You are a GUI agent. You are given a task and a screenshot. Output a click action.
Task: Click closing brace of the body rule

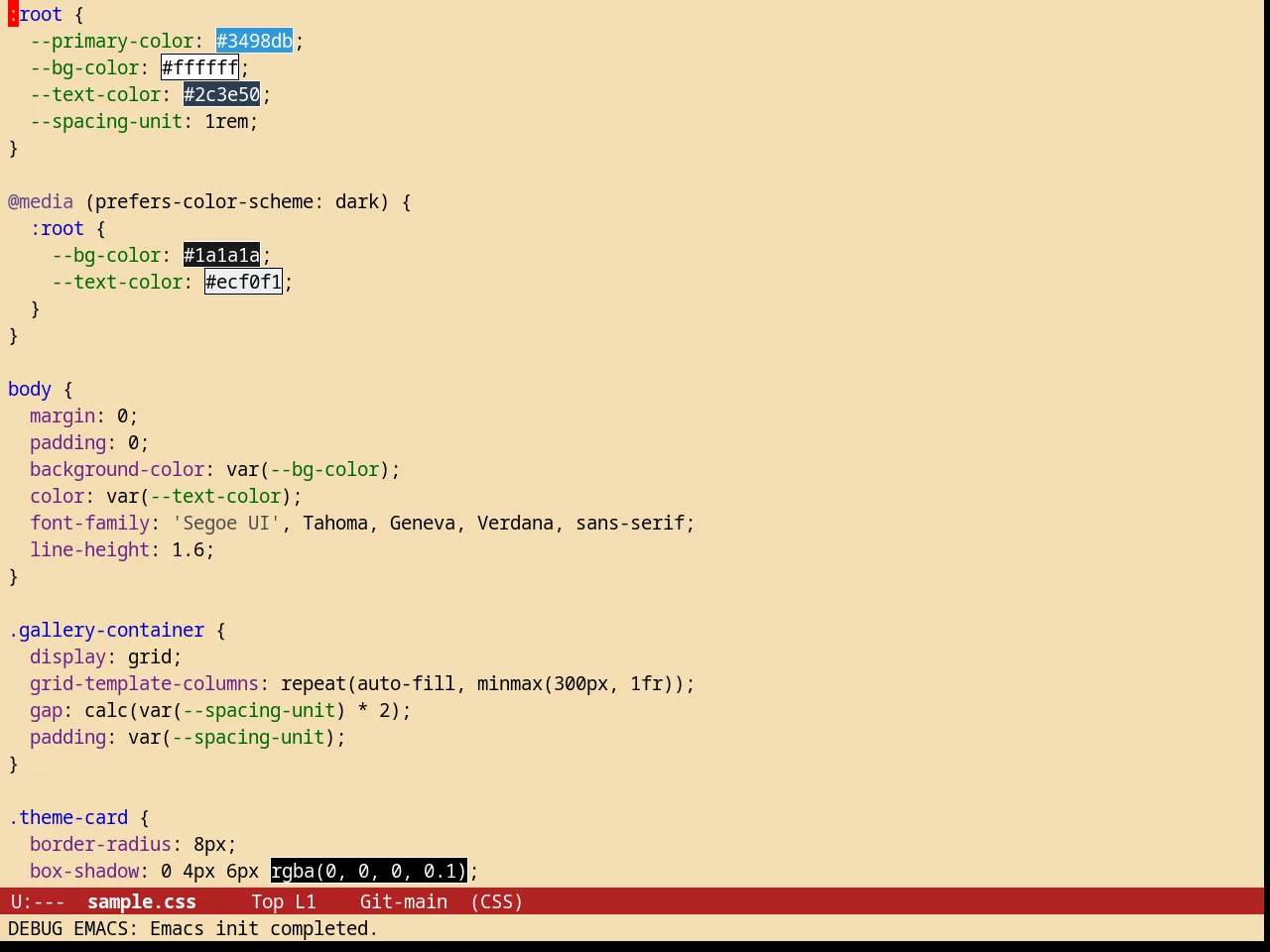13,576
